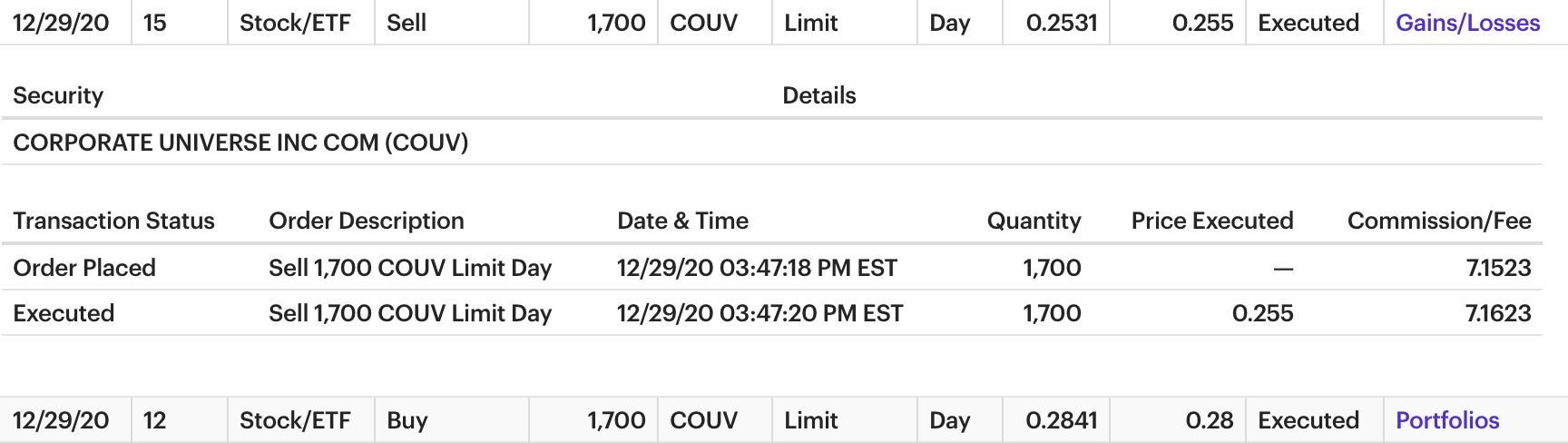This screenshot has height=443, width=1568.
Task: Click the 03:47:18 PM EST timestamp
Action: 757,268
